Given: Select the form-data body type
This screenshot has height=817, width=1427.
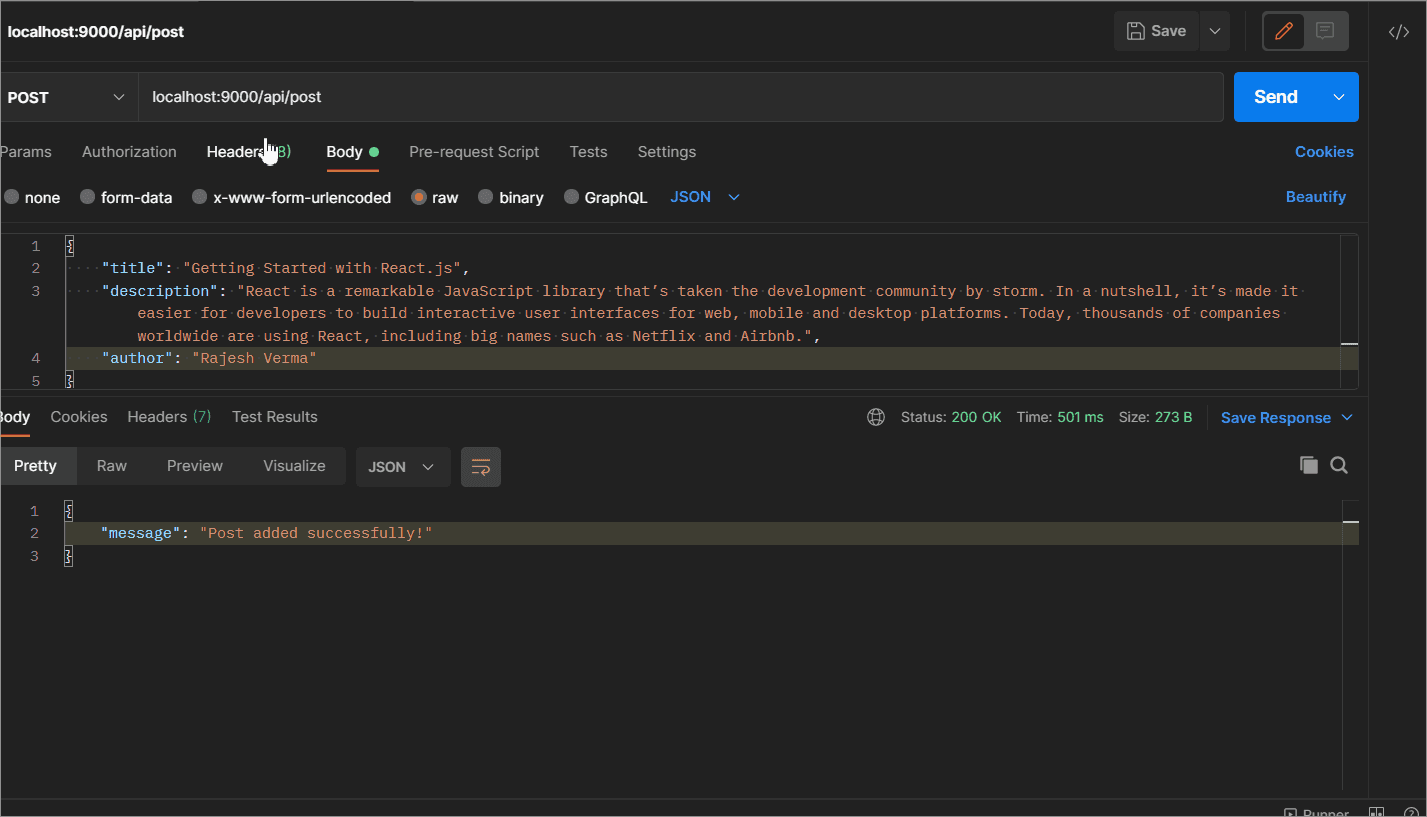Looking at the screenshot, I should pyautogui.click(x=88, y=198).
